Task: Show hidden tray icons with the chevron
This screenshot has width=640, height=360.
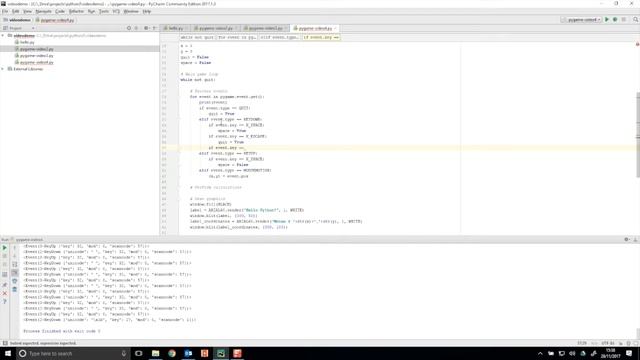Action: coord(540,353)
